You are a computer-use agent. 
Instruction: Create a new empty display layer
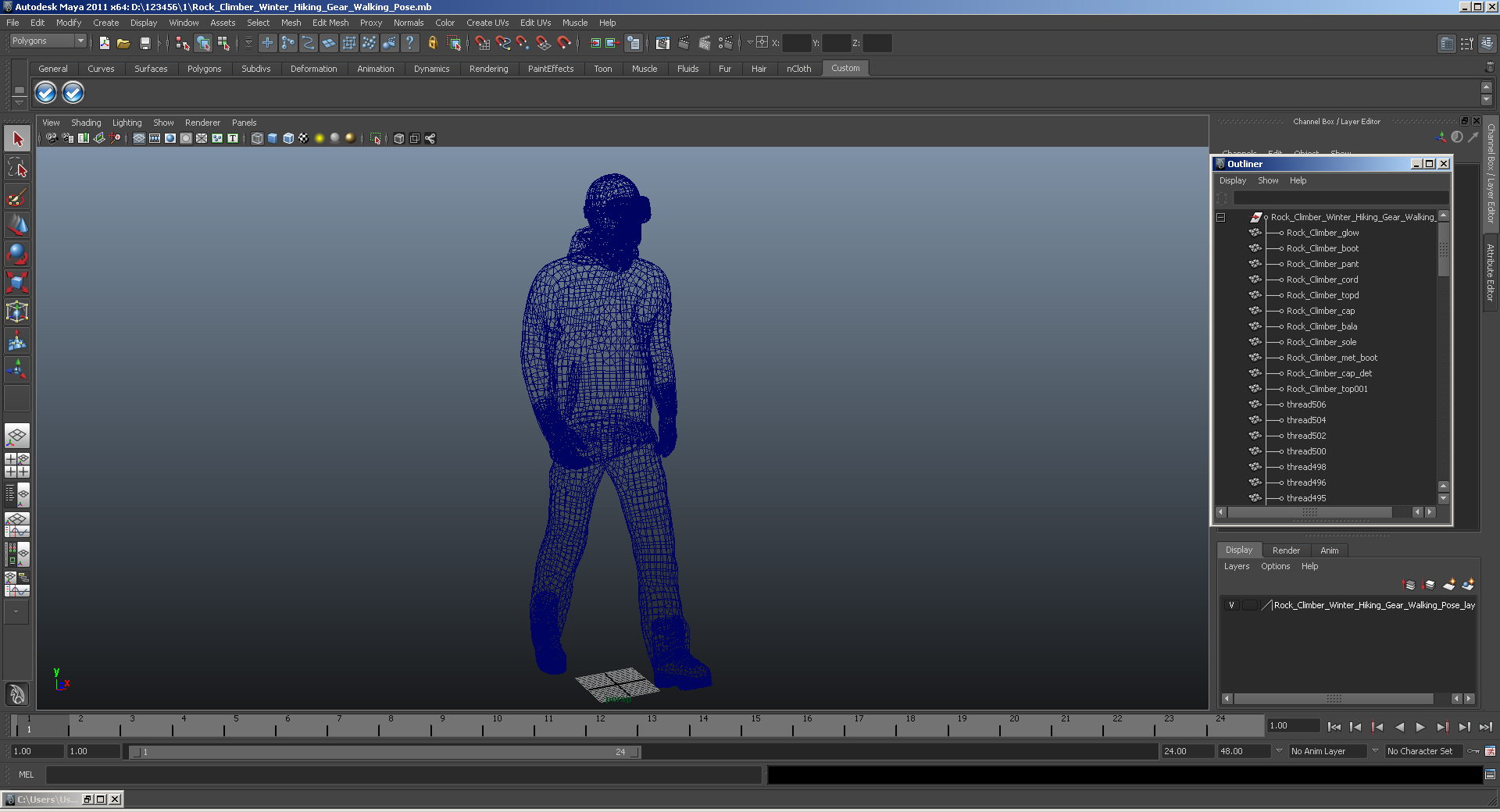pyautogui.click(x=1449, y=585)
